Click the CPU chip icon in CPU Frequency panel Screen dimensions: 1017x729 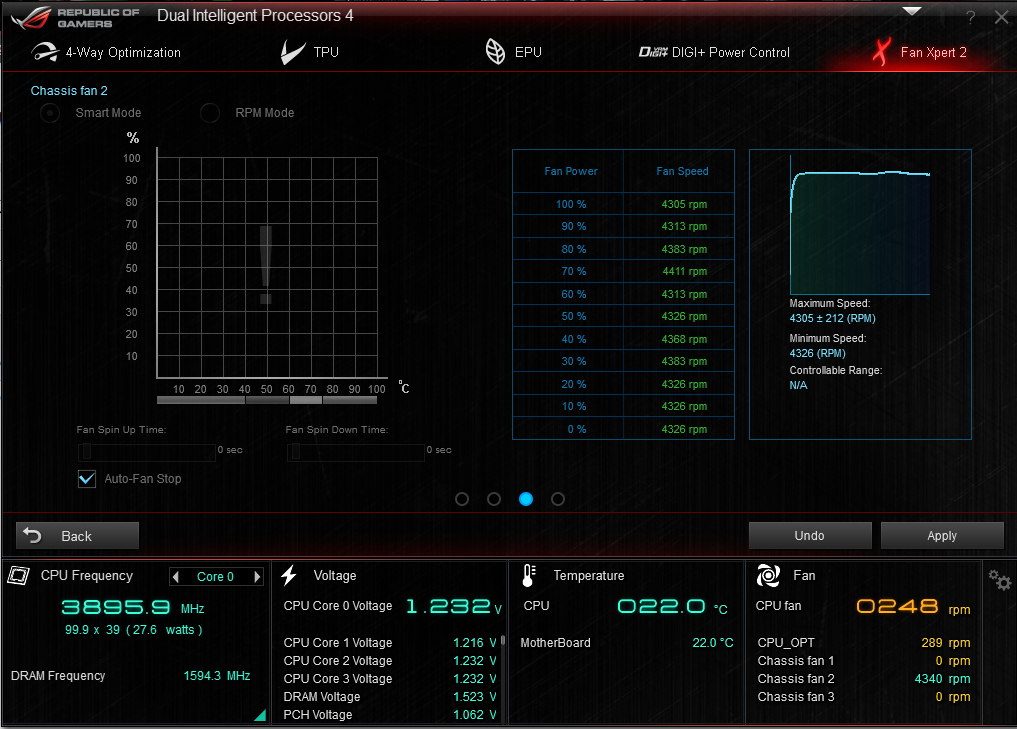19,575
